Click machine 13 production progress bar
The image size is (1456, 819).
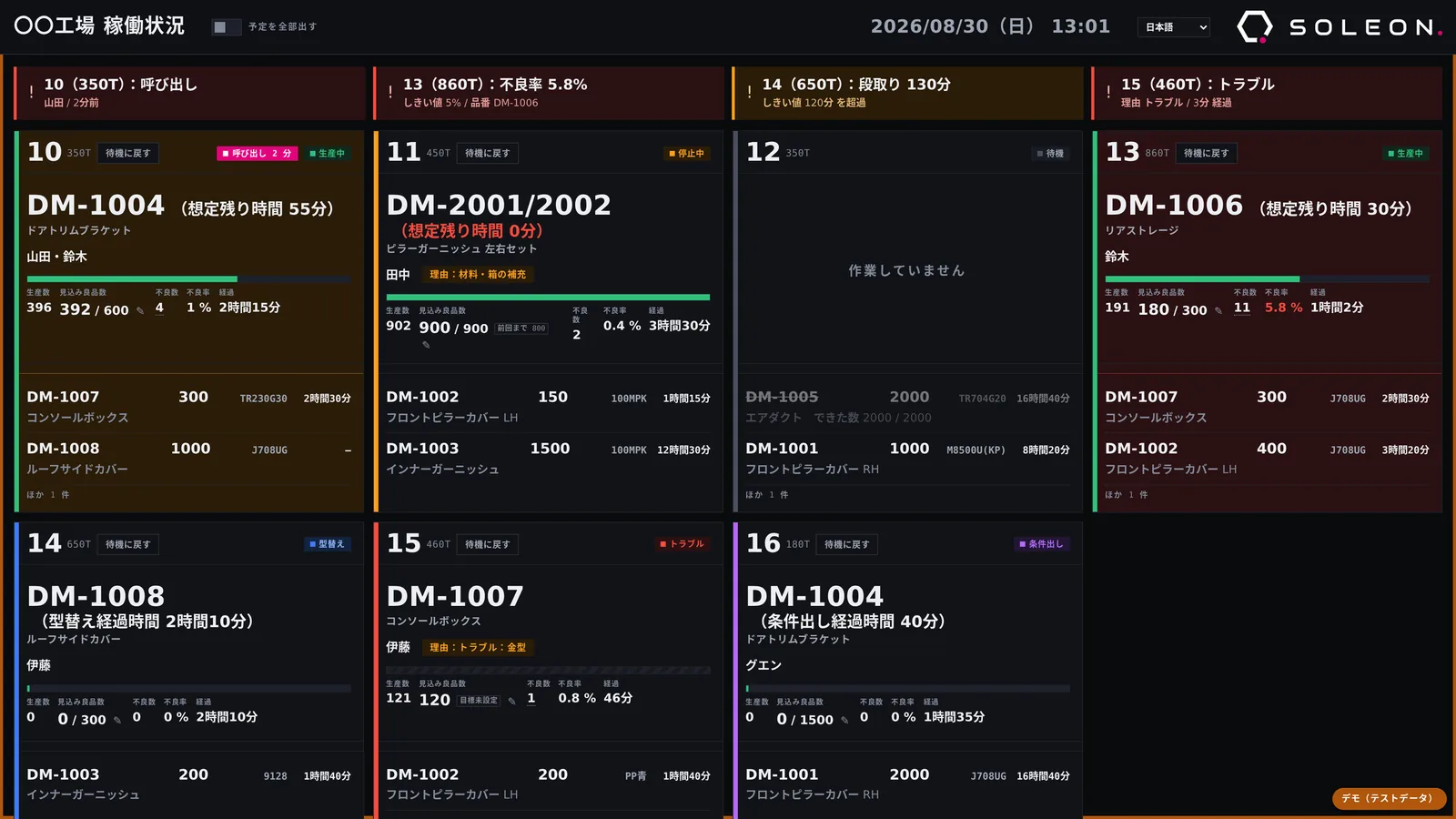coord(1267,279)
